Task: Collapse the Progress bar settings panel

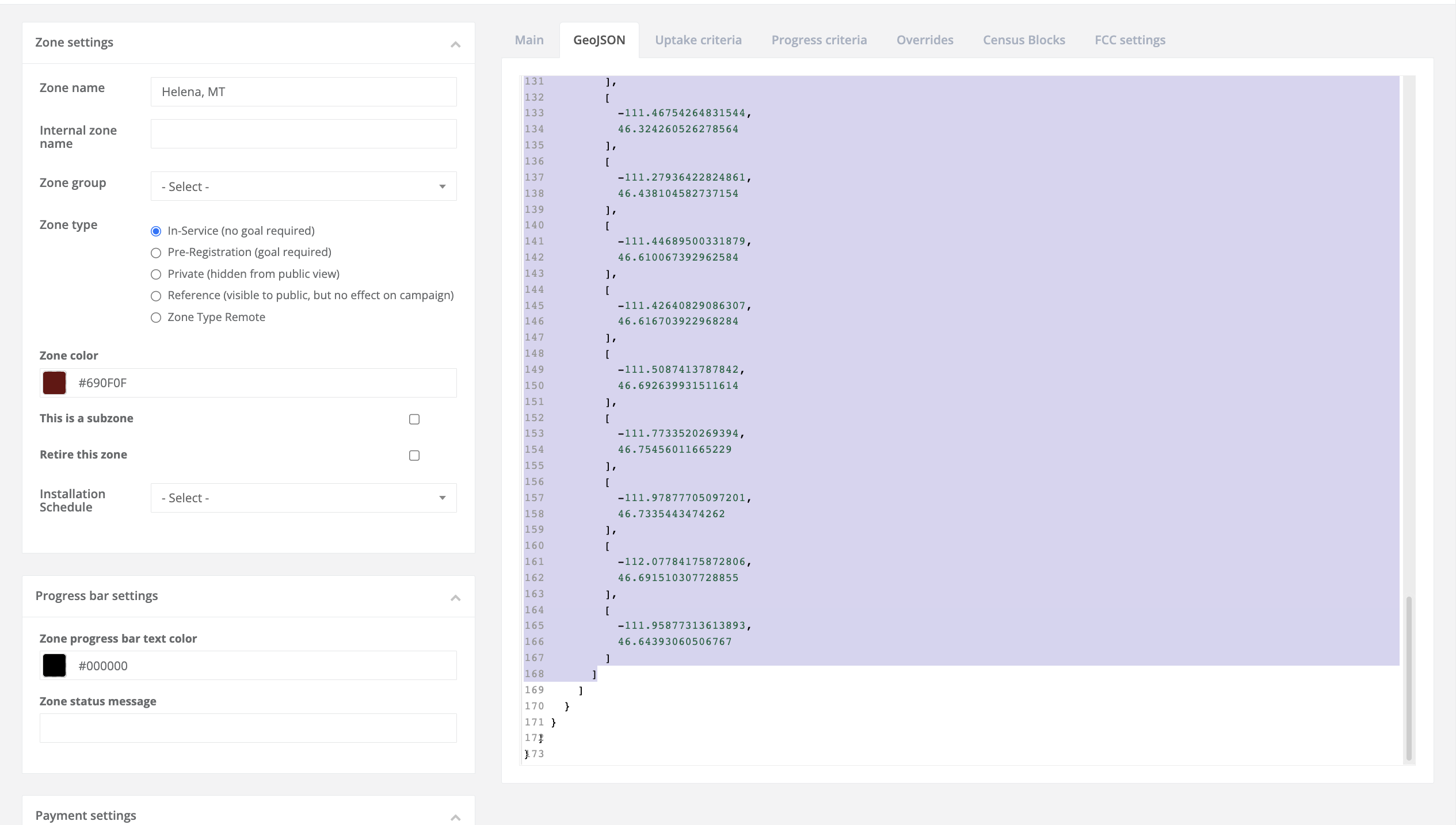Action: 455,597
